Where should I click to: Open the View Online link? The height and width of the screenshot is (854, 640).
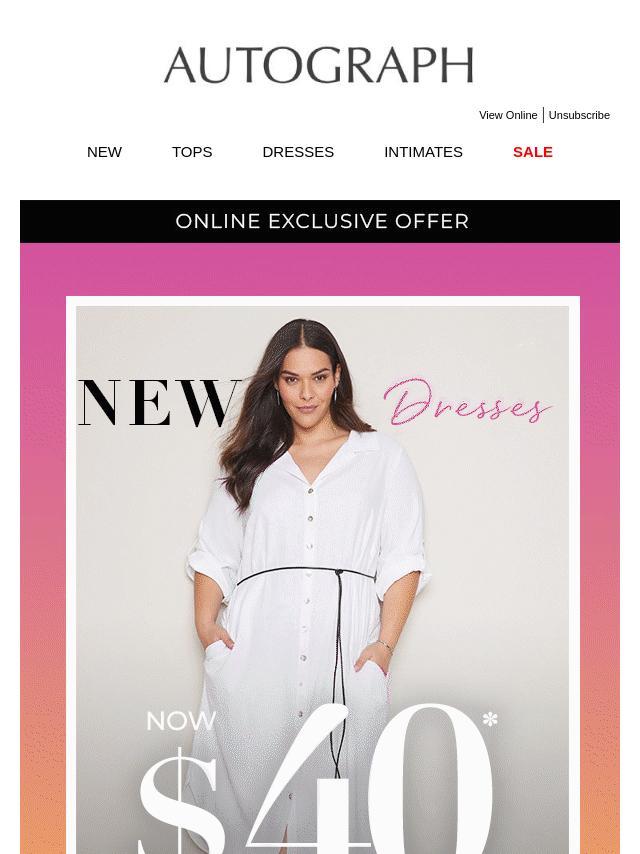(x=508, y=115)
